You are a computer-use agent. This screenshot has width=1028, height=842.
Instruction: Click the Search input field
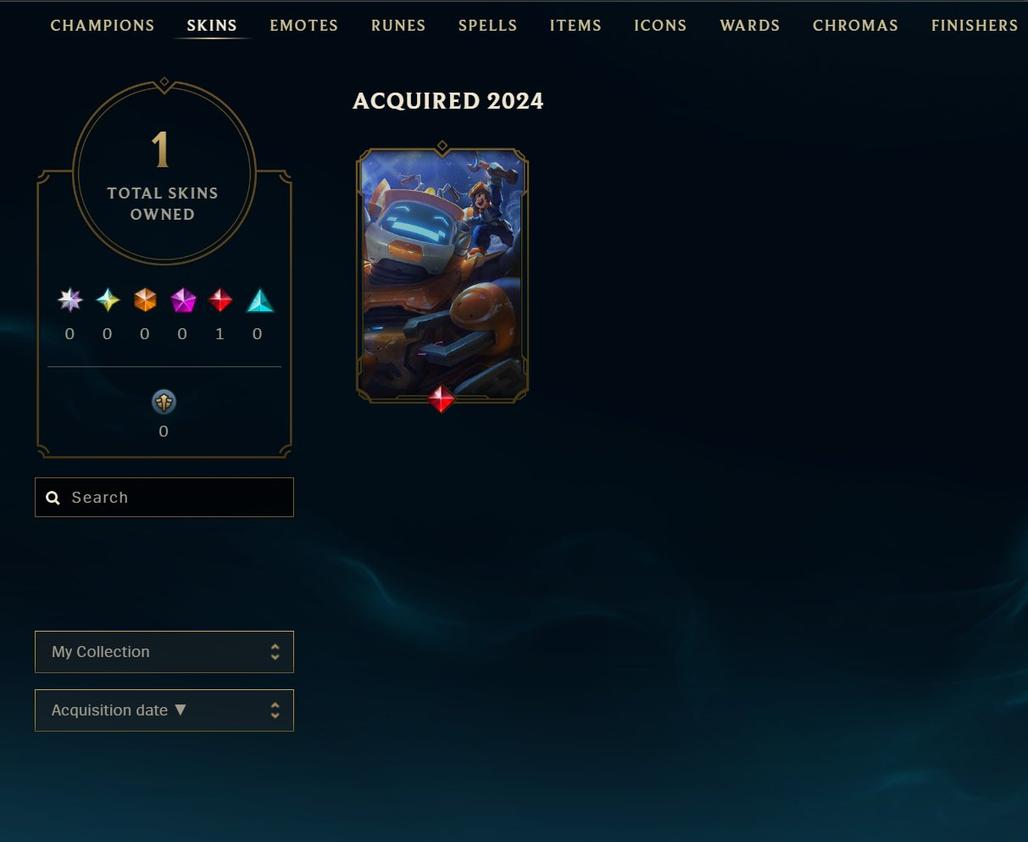pyautogui.click(x=164, y=497)
